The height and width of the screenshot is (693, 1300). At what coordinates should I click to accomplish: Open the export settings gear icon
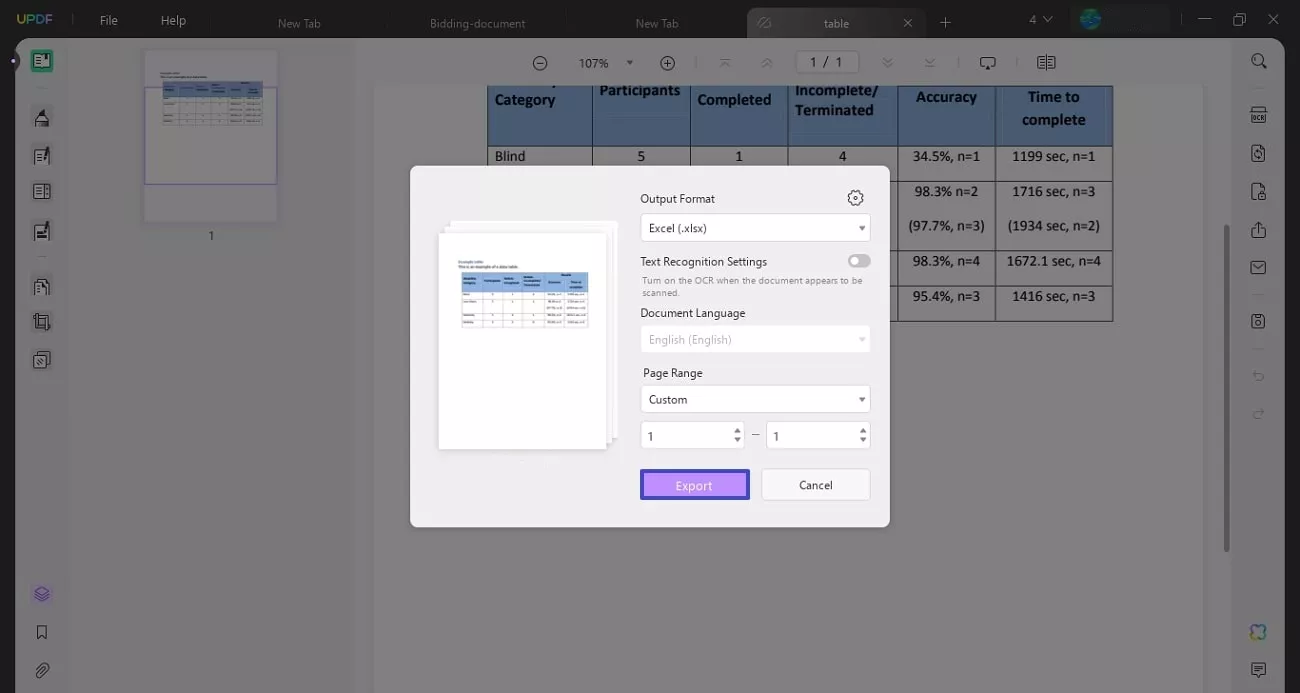coord(855,197)
